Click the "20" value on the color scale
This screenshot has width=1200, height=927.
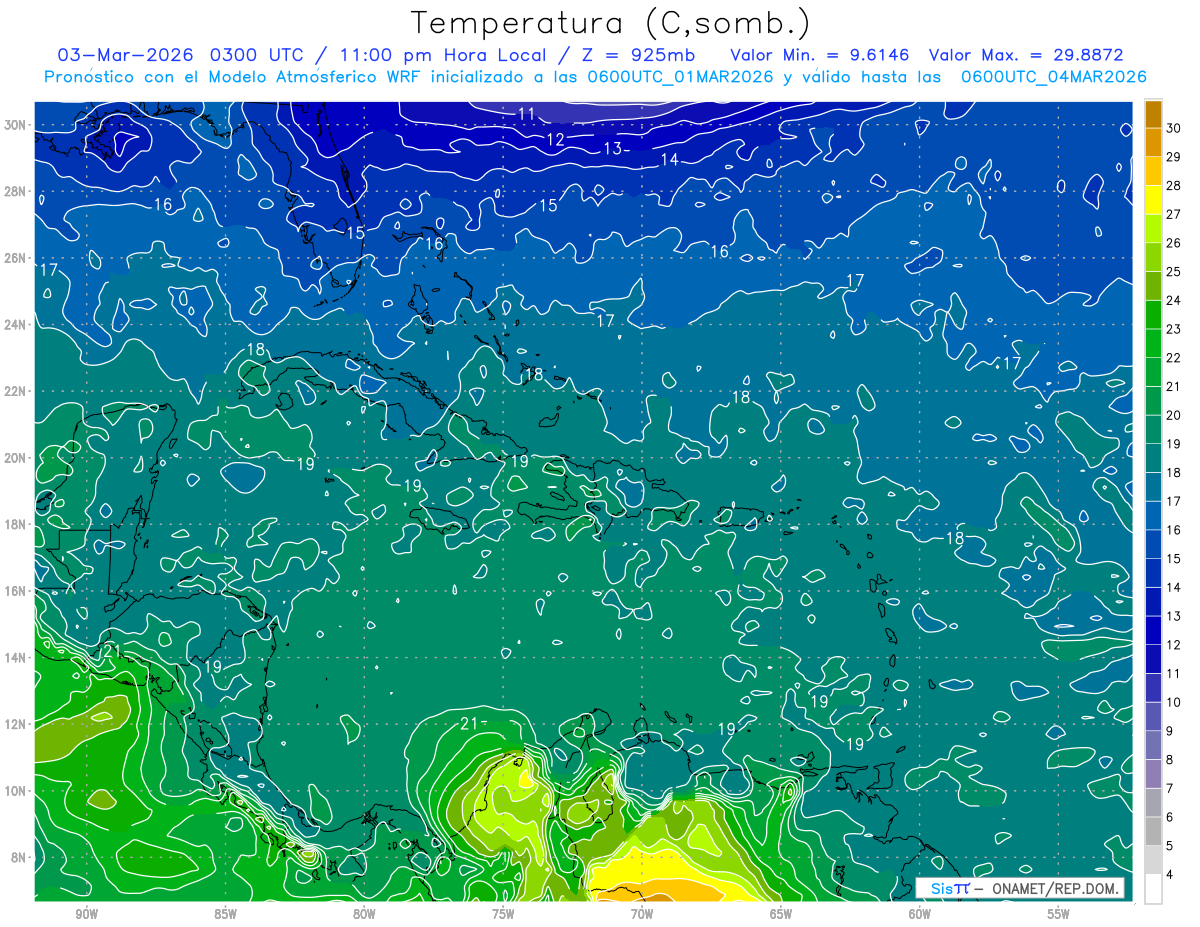pos(1174,415)
